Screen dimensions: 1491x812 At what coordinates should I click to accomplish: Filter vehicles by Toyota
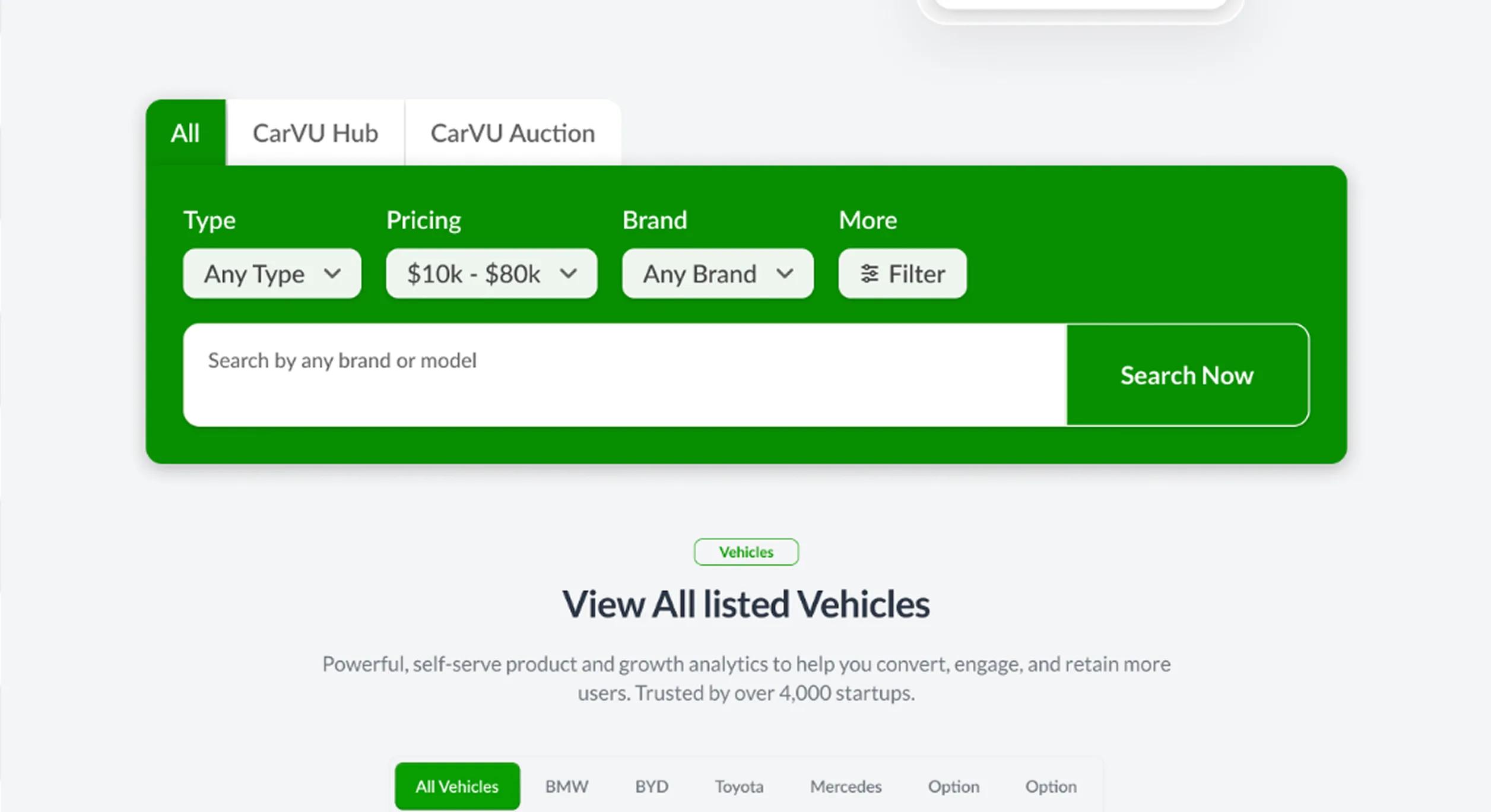tap(739, 786)
